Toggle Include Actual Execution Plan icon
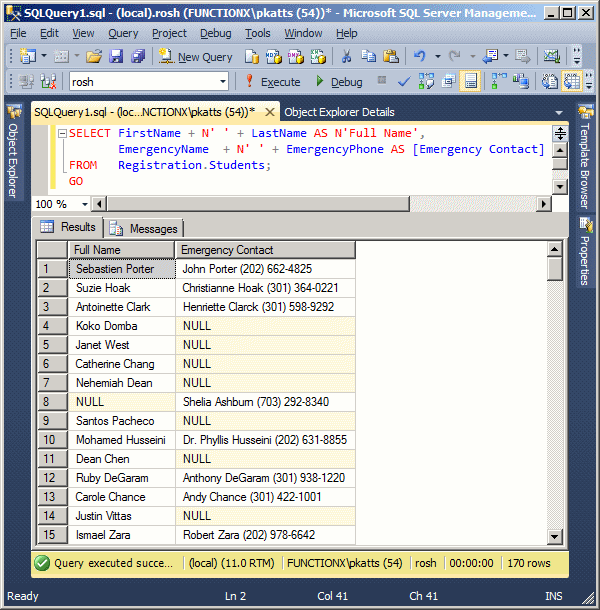Screen dimensions: 600x610 click(x=498, y=82)
